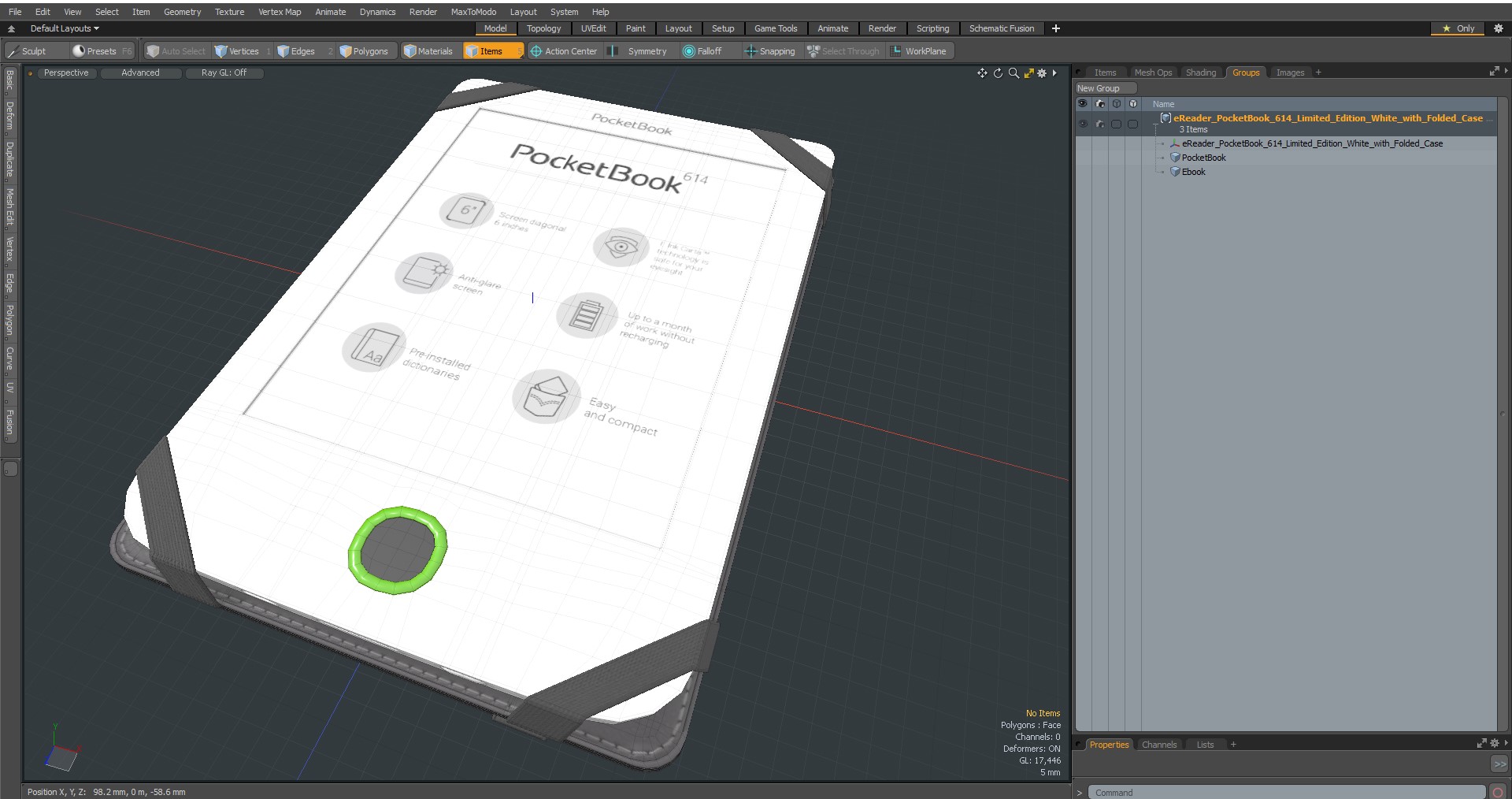Viewport: 1512px width, 799px height.
Task: Open the Perspective view type dropdown
Action: pos(66,72)
